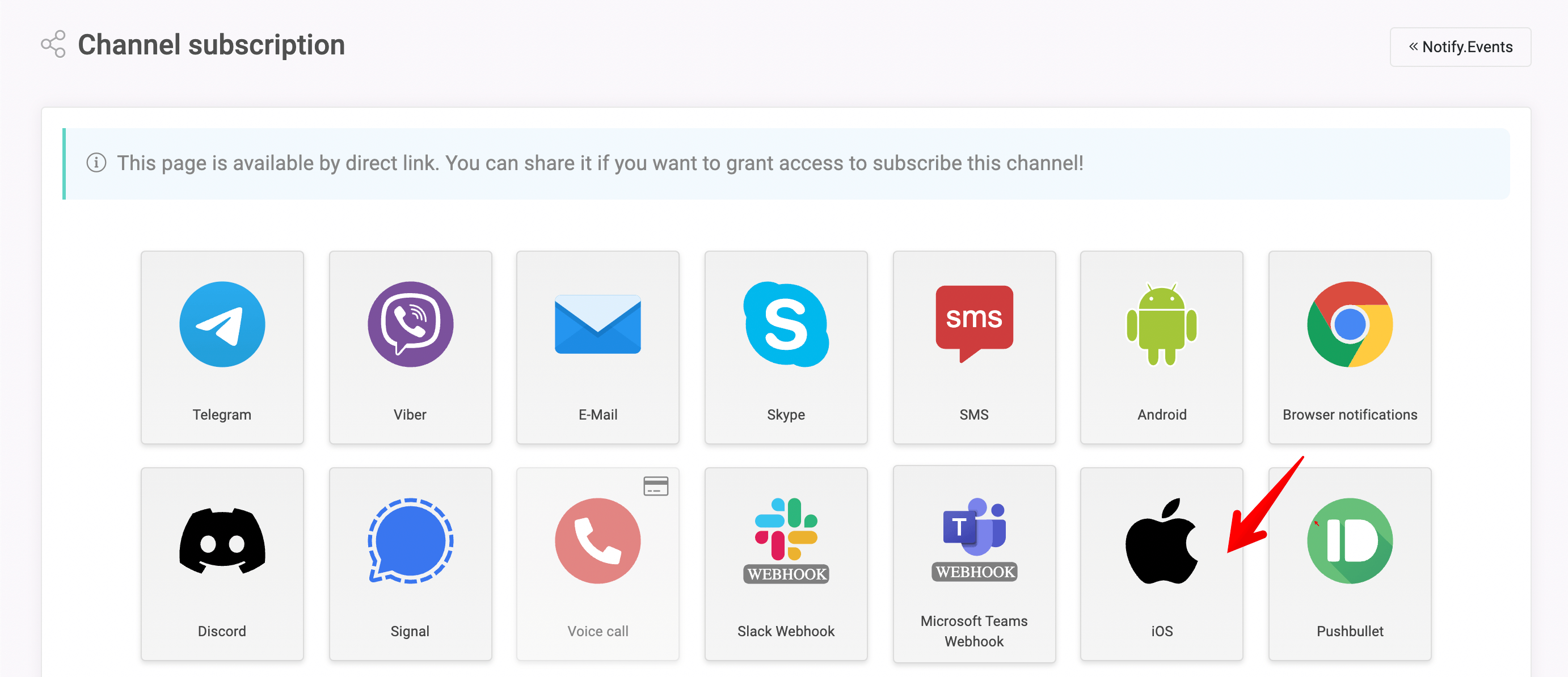Click the direct link notice text
This screenshot has width=1568, height=677.
pyautogui.click(x=600, y=163)
